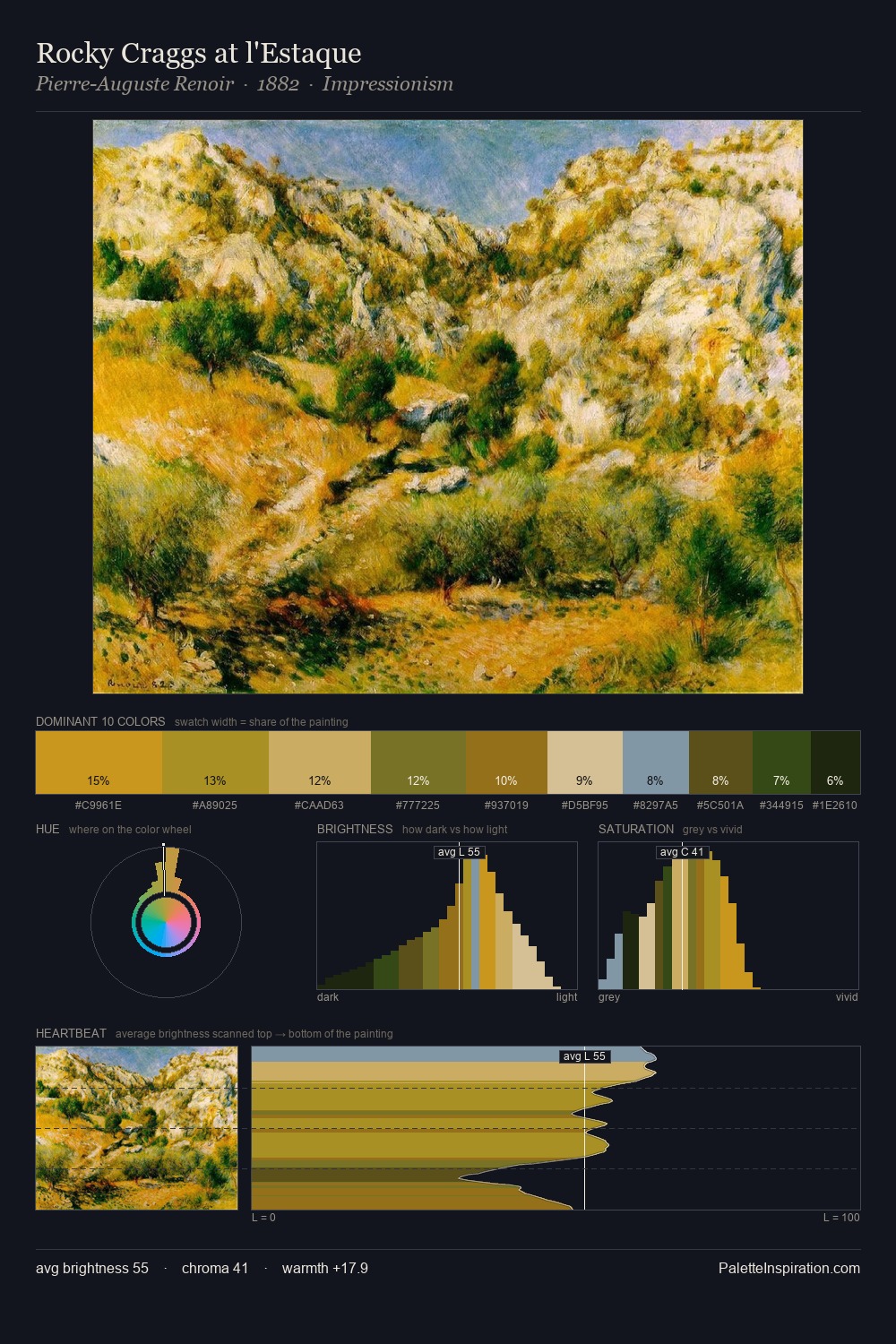
Task: Click the 'grey' saturation axis label
Action: coord(609,997)
